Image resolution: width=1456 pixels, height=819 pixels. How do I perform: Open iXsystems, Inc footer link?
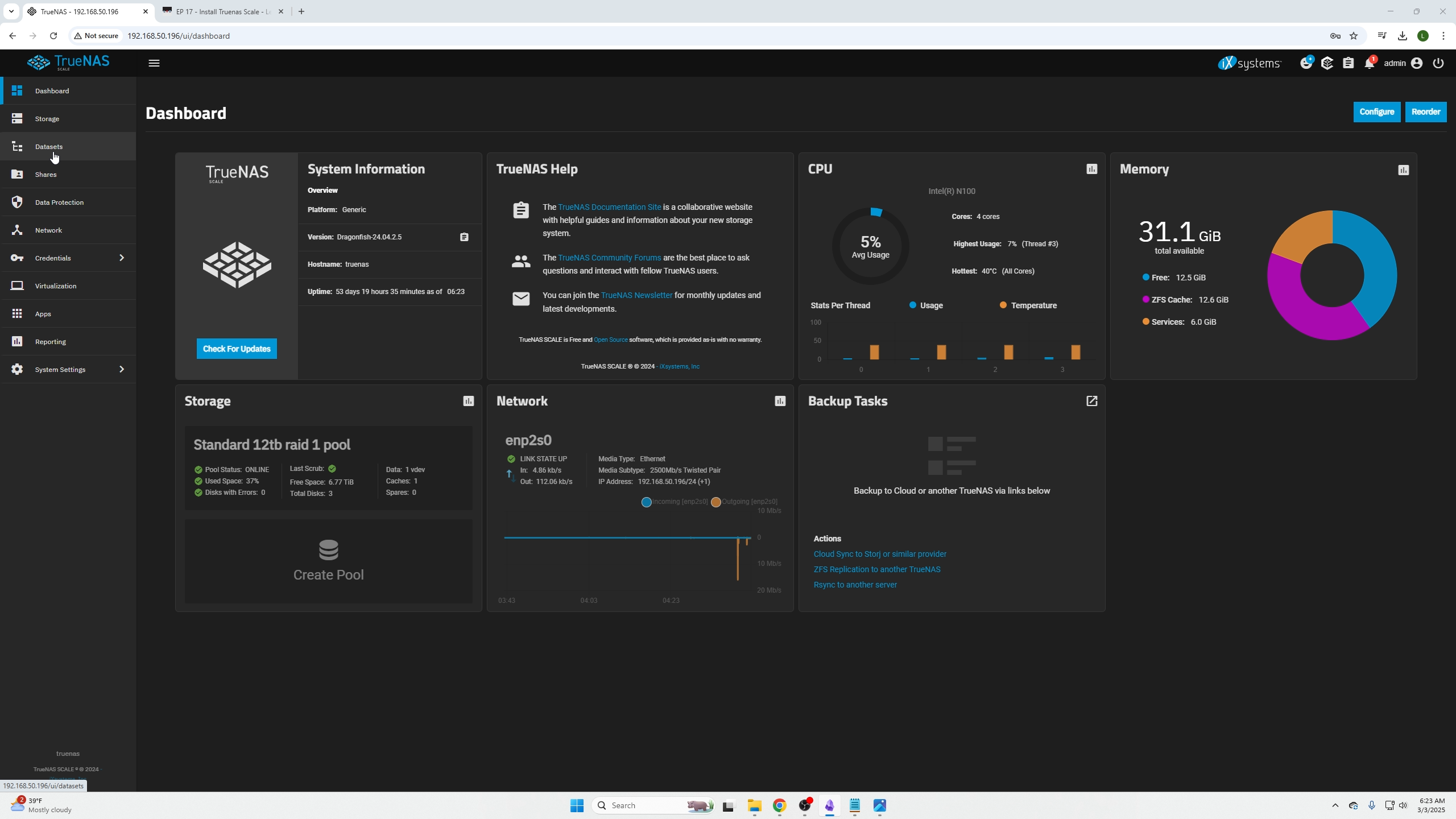679,366
